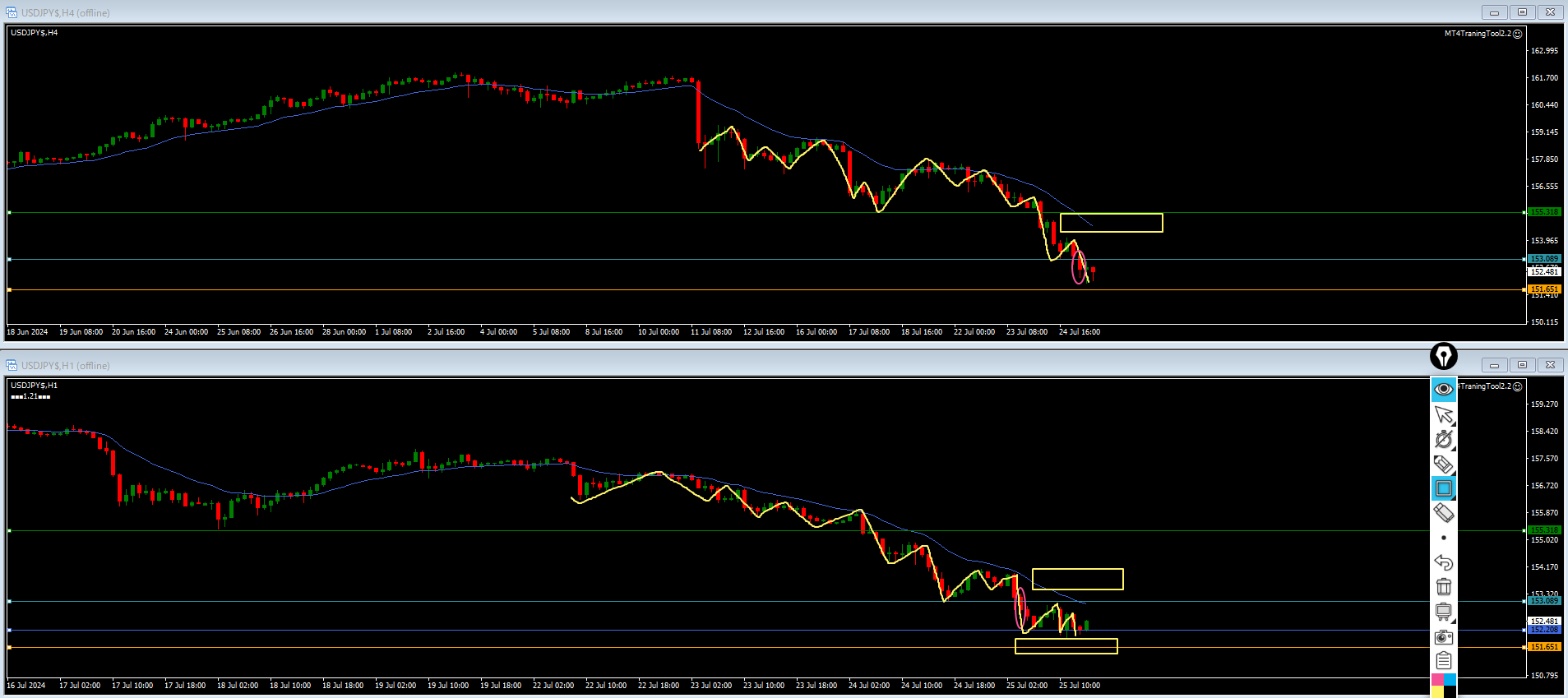This screenshot has height=698, width=1568.
Task: Select the green 155.318 horizontal line in H4 chart
Action: (x=493, y=213)
